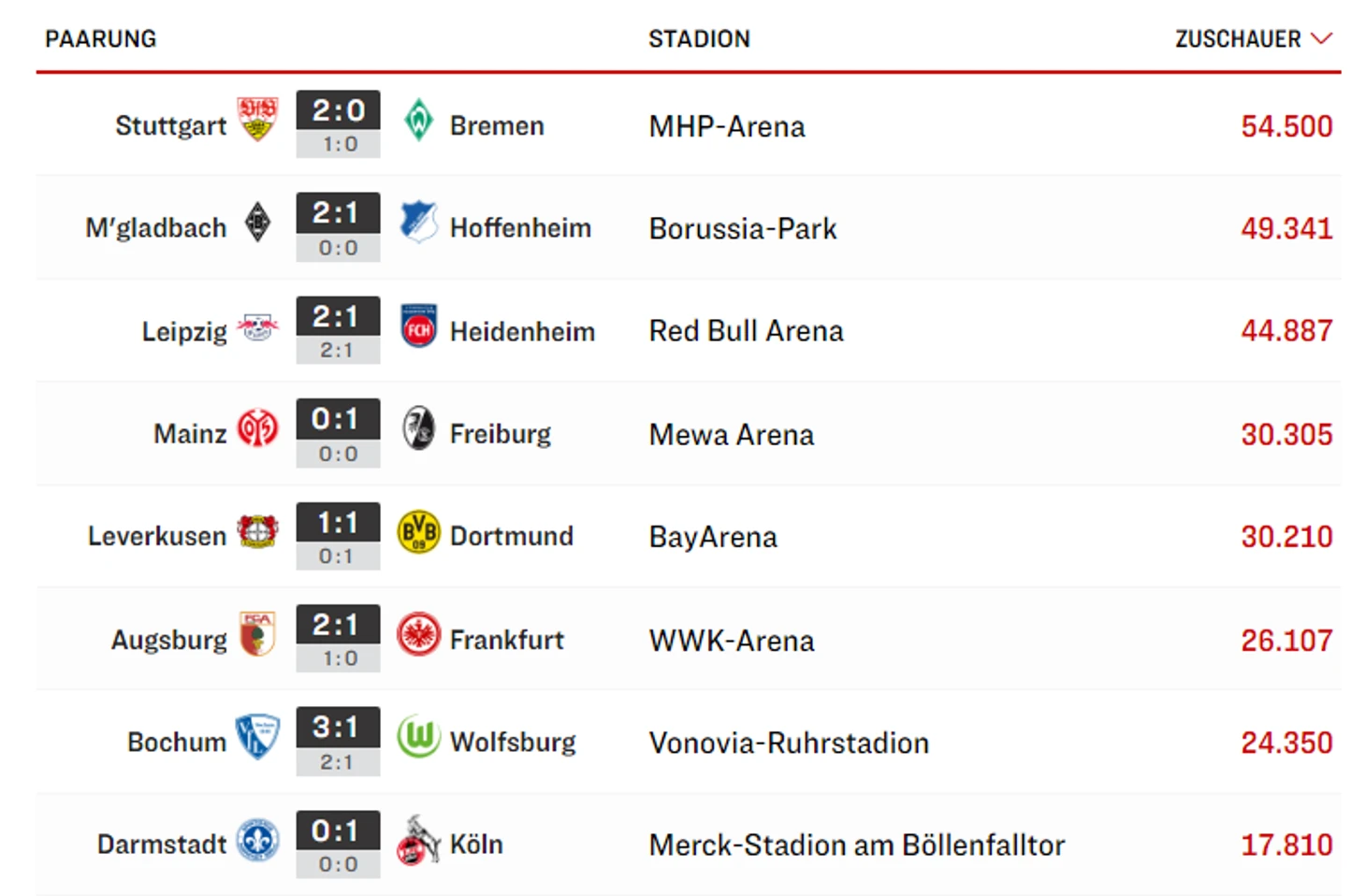Click the Bayer Leverkusen crest
The width and height of the screenshot is (1366, 896).
click(257, 532)
